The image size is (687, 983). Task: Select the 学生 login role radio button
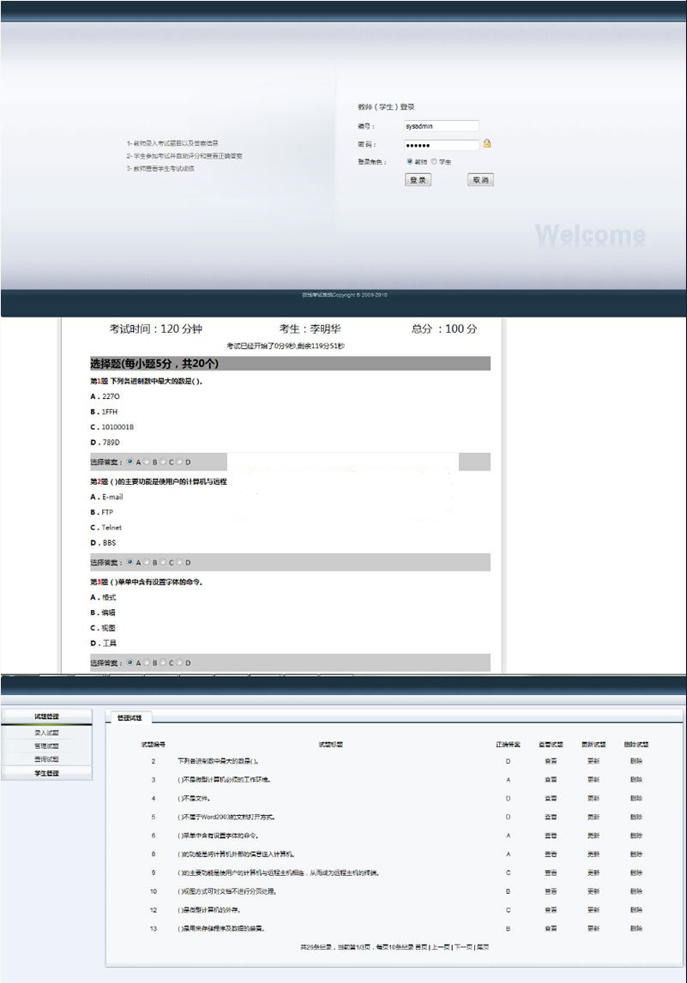click(434, 161)
